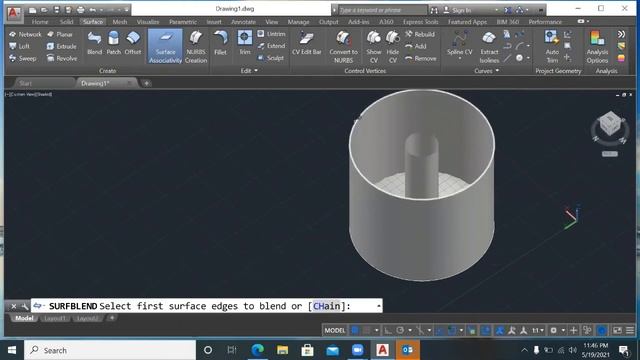Open the CV Edit Bar tool

pyautogui.click(x=307, y=43)
